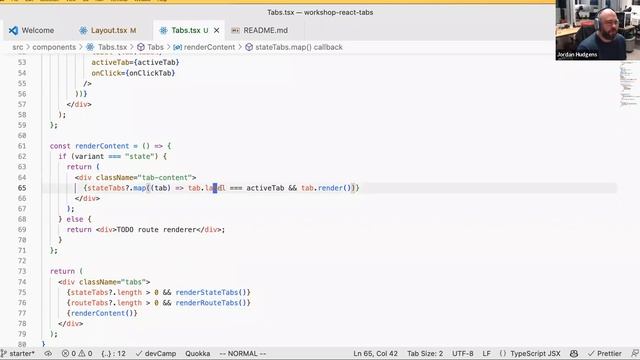
Task: Change encoding via UTF-8
Action: 462,353
